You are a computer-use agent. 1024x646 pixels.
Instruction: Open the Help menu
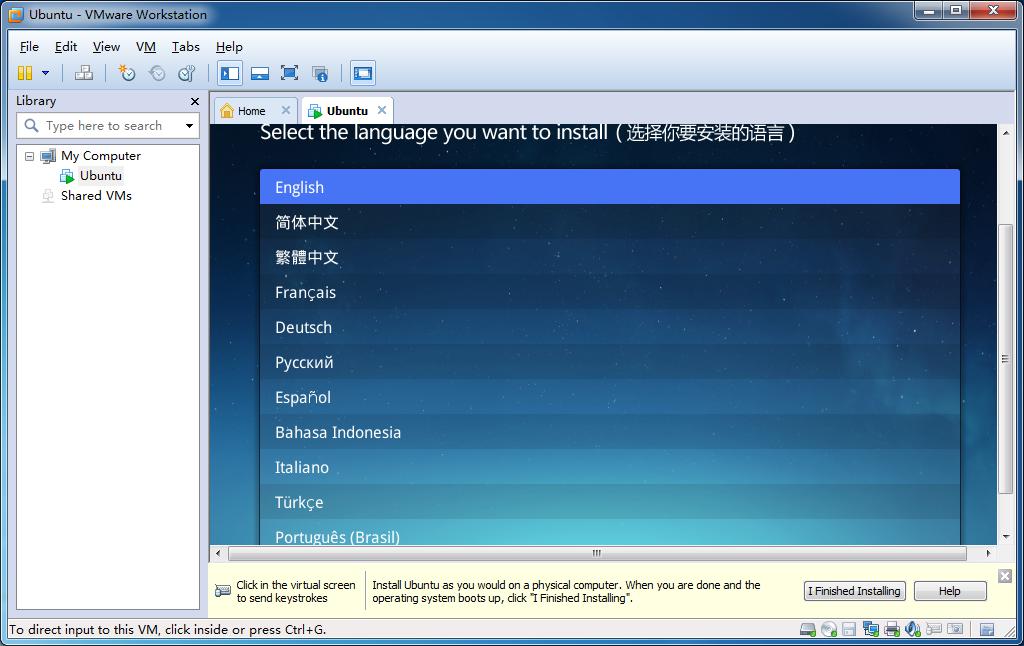229,46
